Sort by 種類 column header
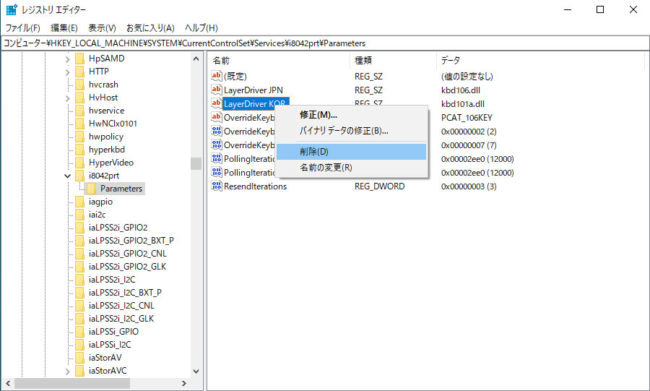This screenshot has height=391, width=650. click(x=393, y=61)
